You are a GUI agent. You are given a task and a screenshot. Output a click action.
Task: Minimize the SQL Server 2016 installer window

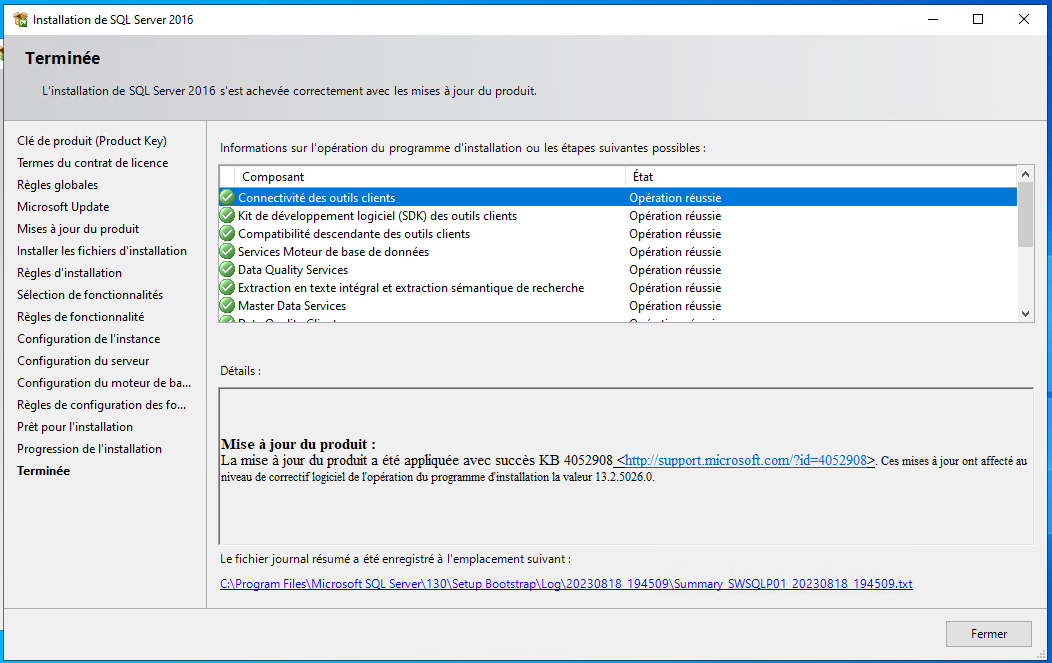[933, 19]
